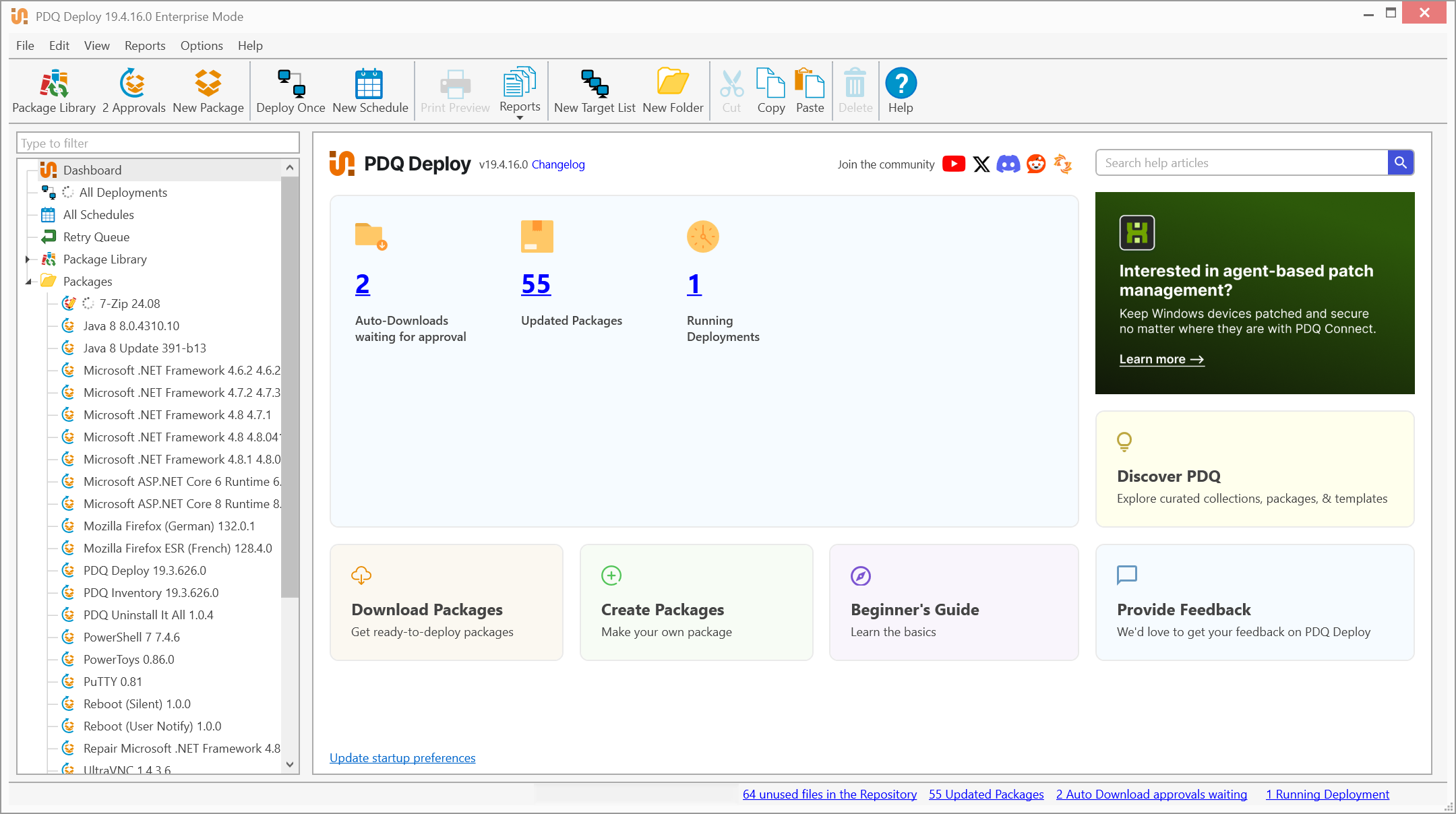1456x814 pixels.
Task: Open the File menu
Action: click(x=26, y=45)
